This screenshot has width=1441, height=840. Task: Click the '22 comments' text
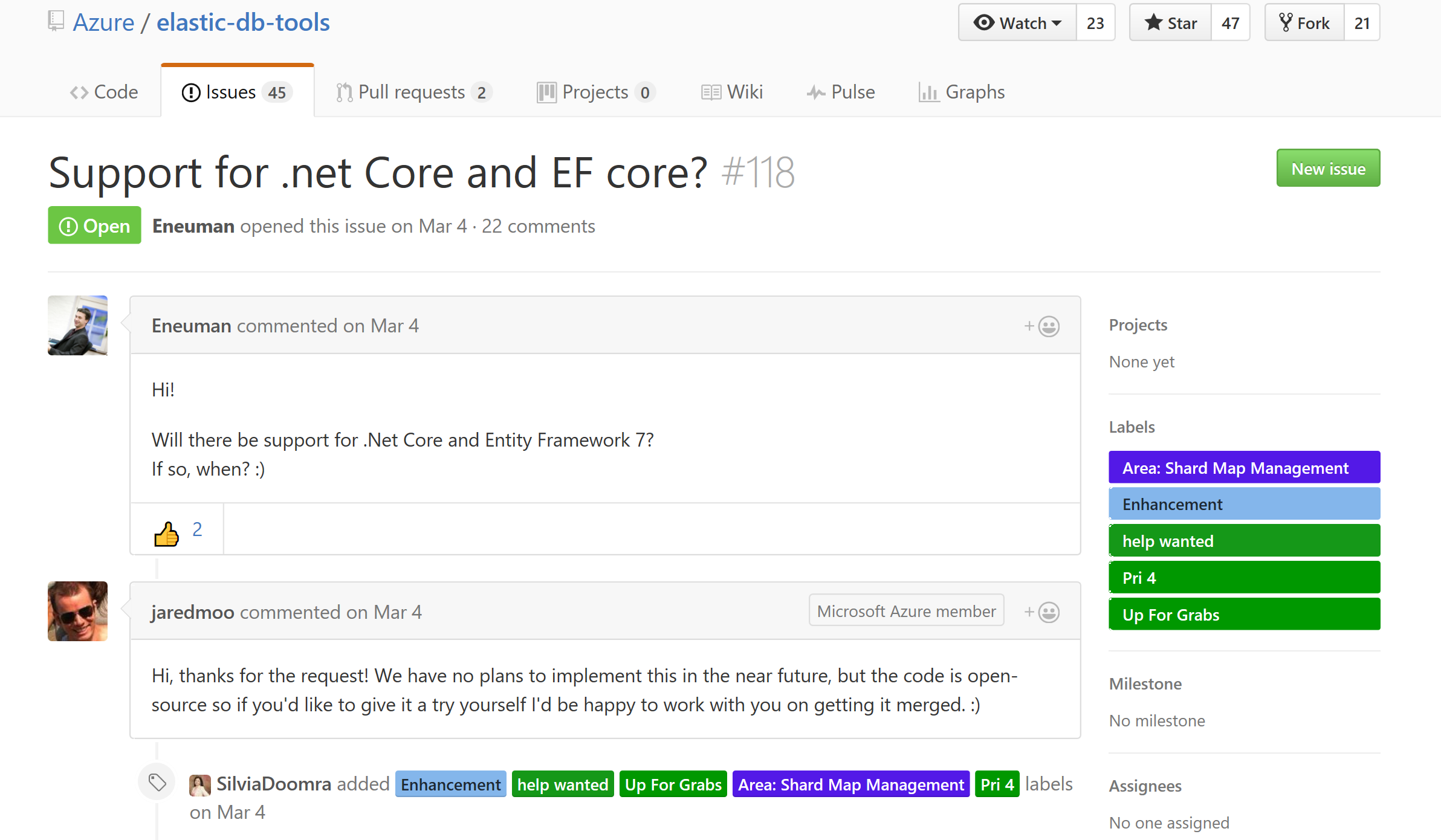pyautogui.click(x=538, y=226)
